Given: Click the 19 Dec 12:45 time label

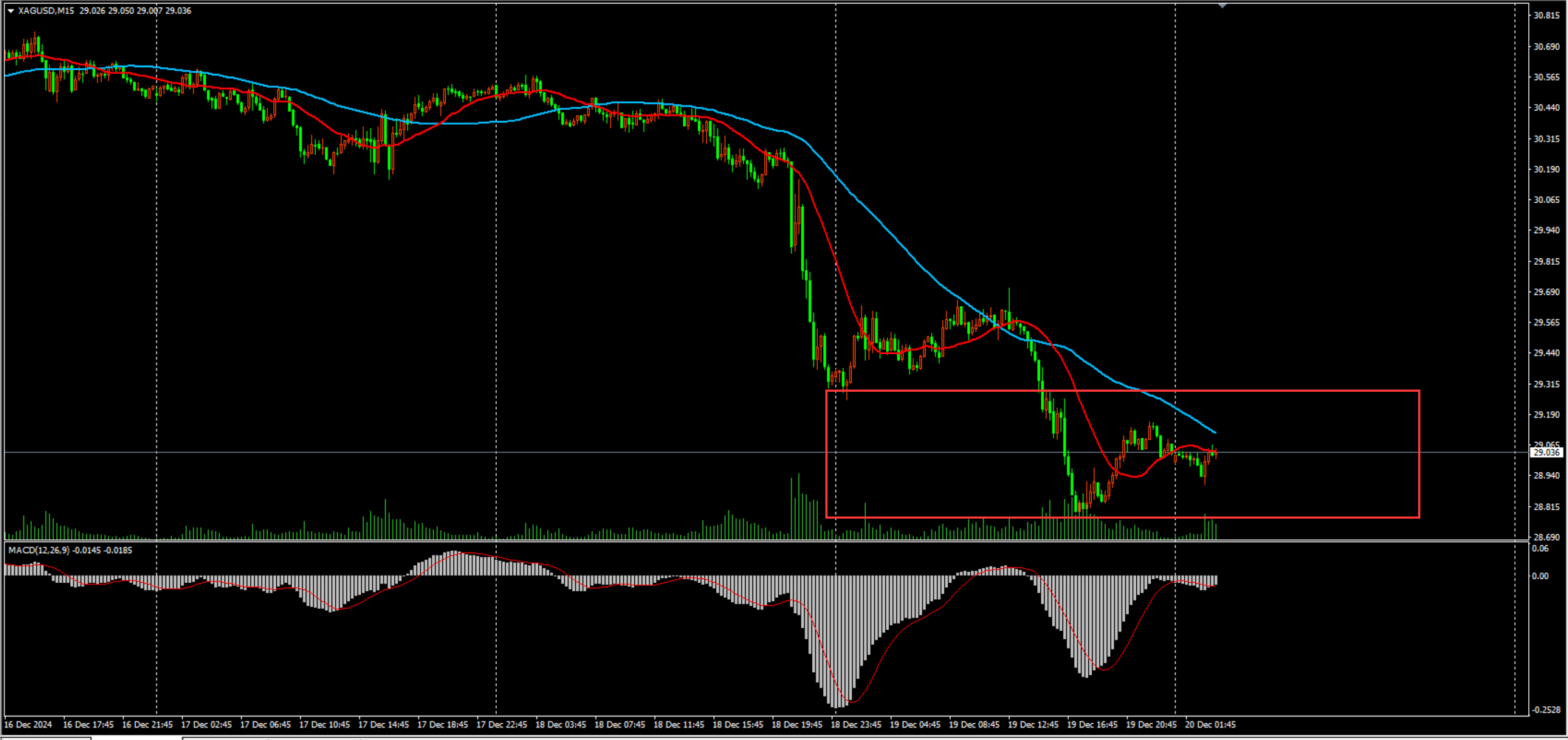Looking at the screenshot, I should pyautogui.click(x=1034, y=725).
